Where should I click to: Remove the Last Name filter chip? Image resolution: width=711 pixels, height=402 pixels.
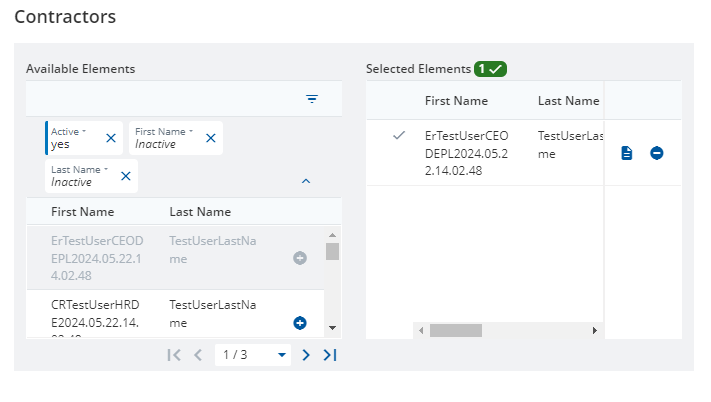(x=126, y=176)
